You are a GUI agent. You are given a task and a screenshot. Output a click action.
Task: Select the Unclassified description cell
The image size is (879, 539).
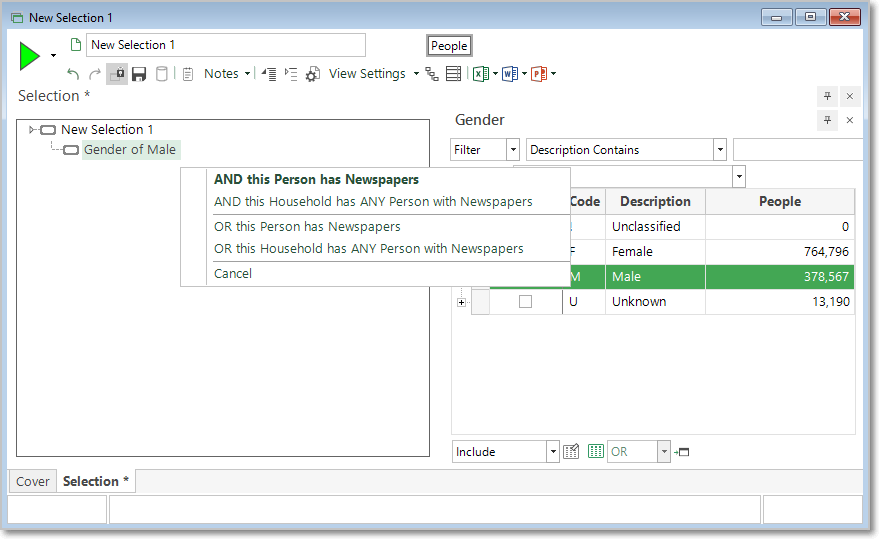click(655, 227)
